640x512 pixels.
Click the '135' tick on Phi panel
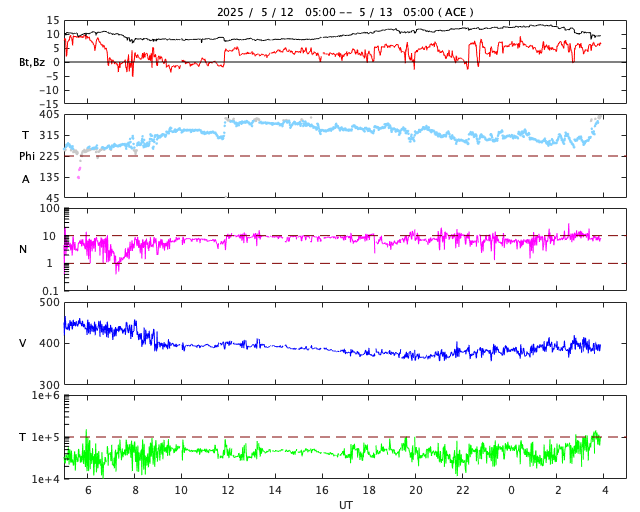tap(49, 177)
